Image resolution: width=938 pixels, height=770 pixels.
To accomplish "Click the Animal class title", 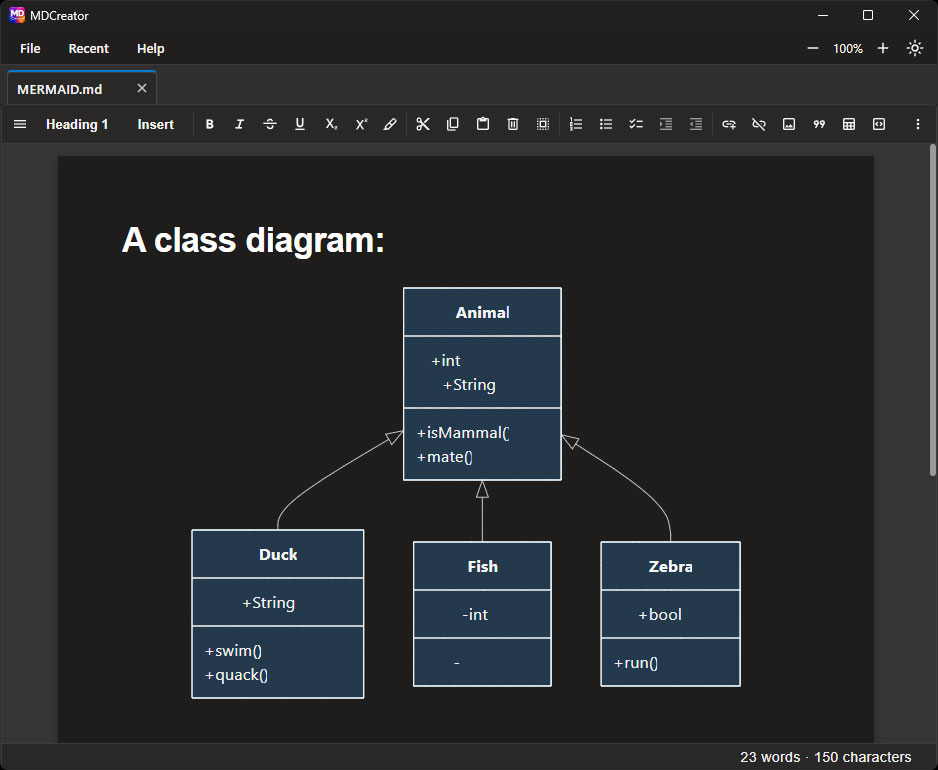I will point(482,312).
